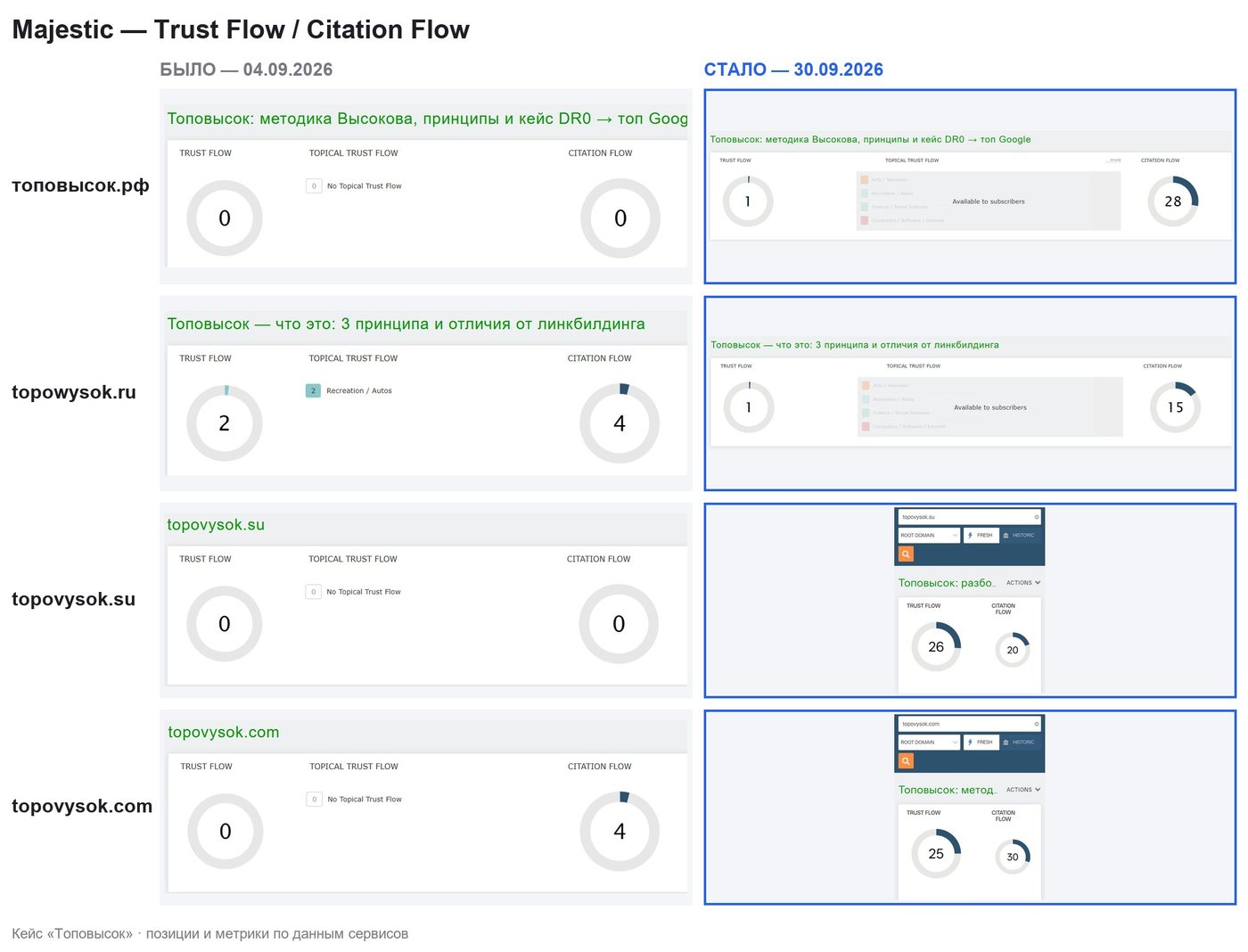The image size is (1248, 952).
Task: Click the "БЫЛО — 04.09.2026" column header
Action: click(x=246, y=70)
